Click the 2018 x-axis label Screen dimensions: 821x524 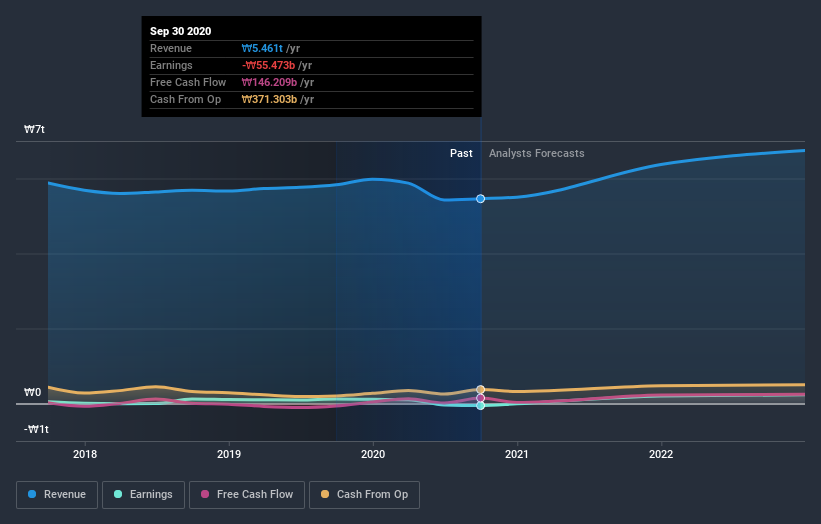point(85,454)
